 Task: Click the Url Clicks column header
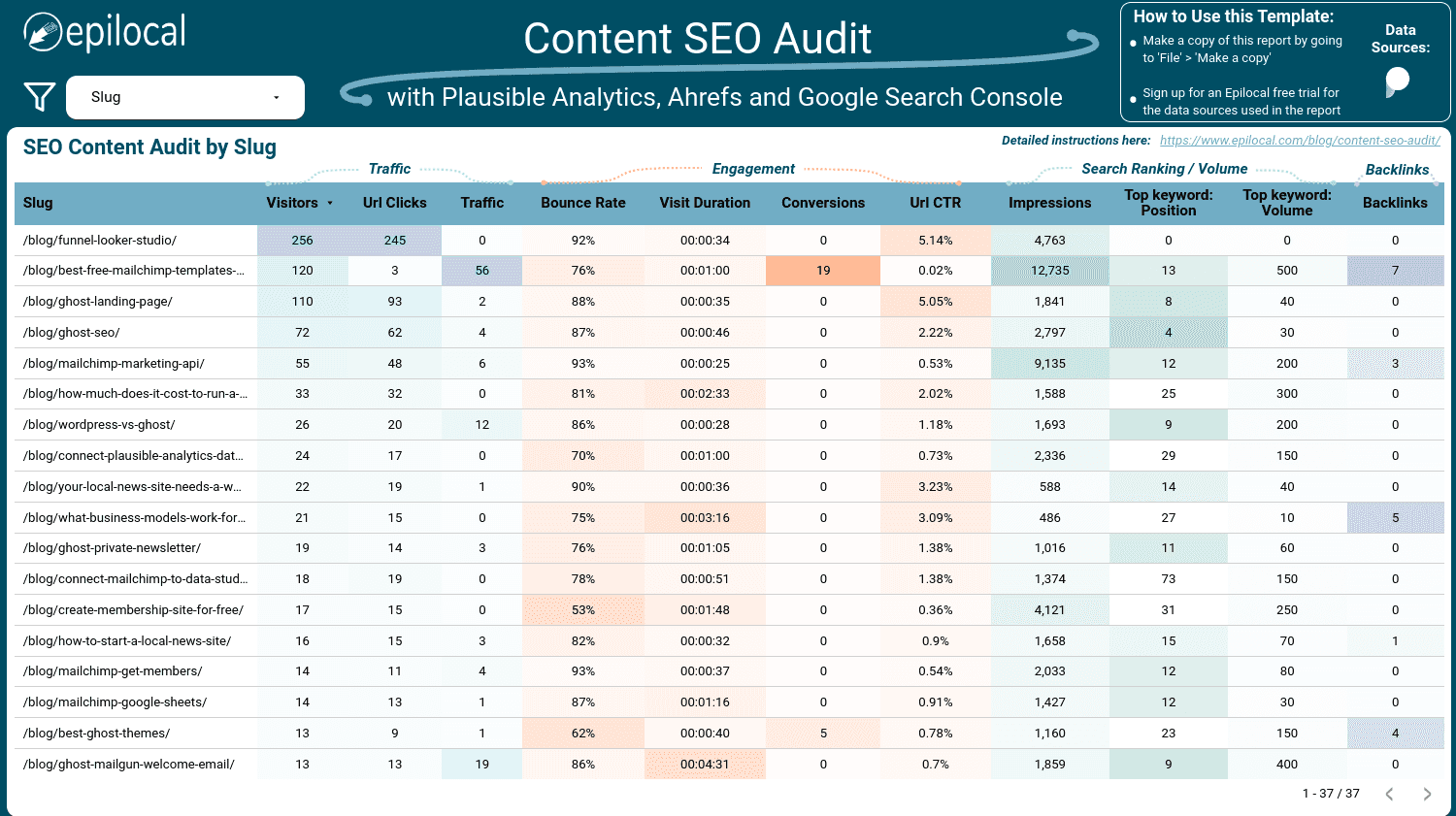coord(394,203)
